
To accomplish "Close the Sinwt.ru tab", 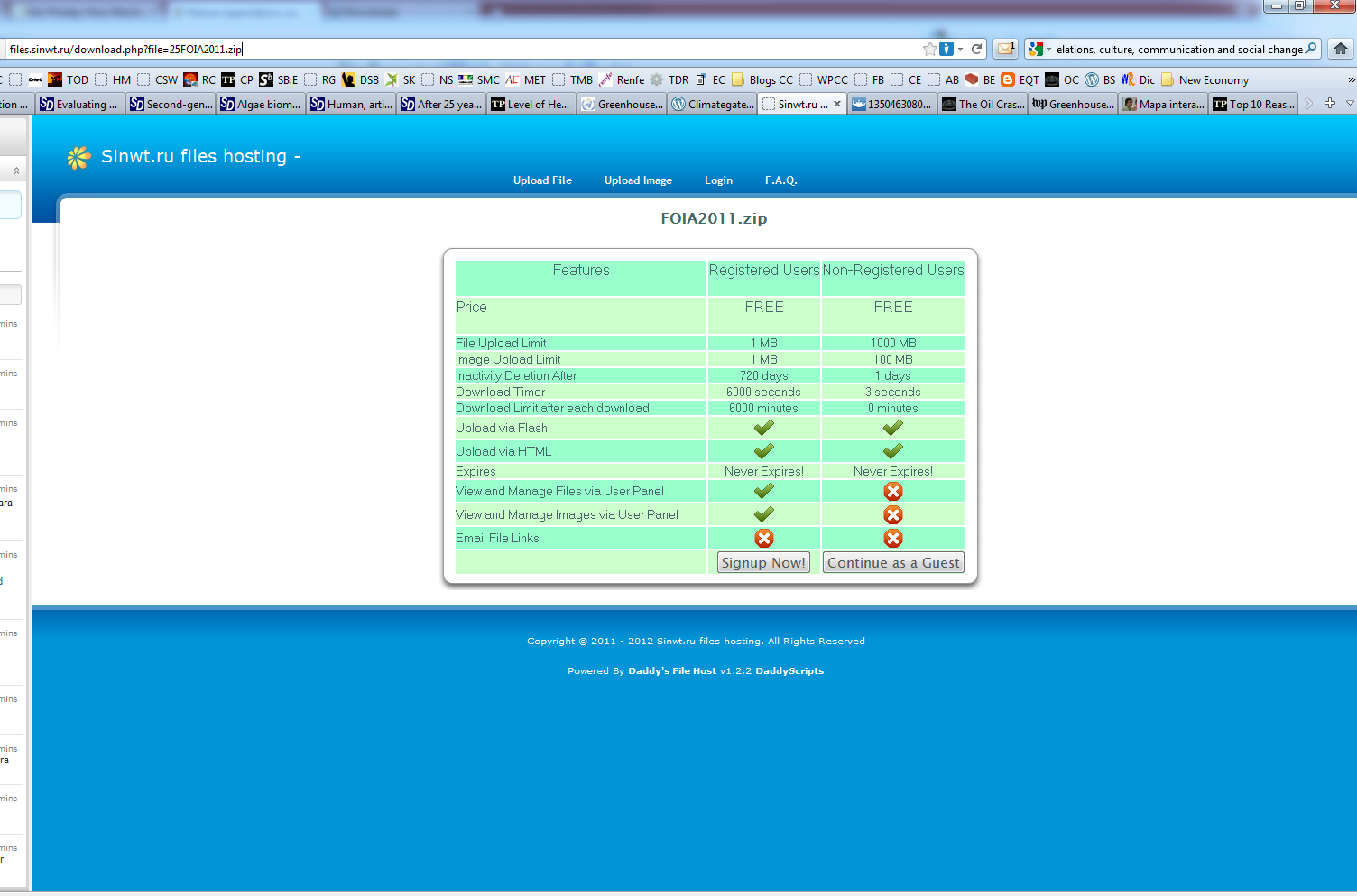I will click(x=837, y=104).
